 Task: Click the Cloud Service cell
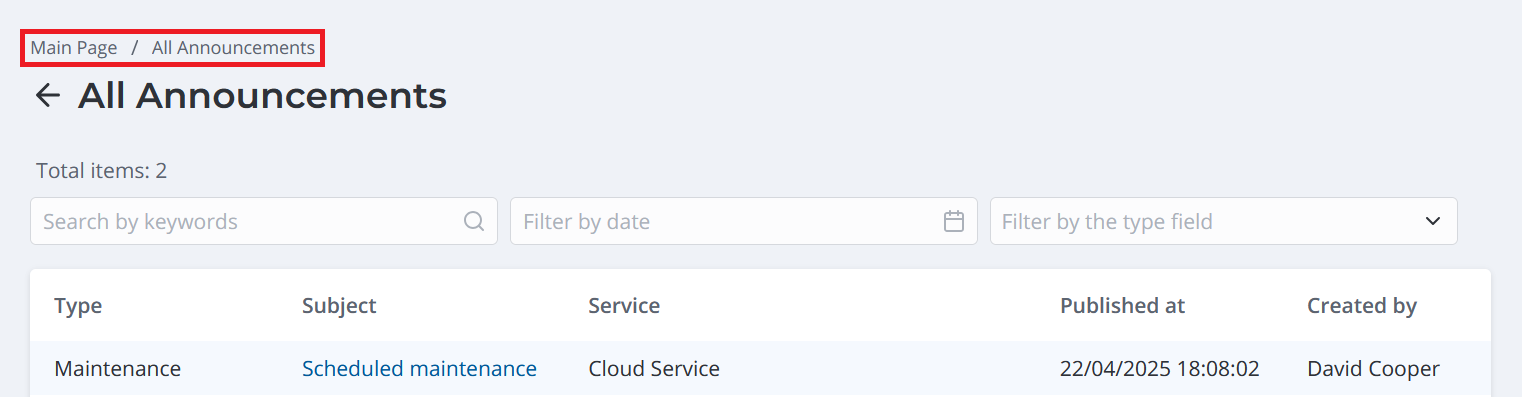tap(654, 369)
